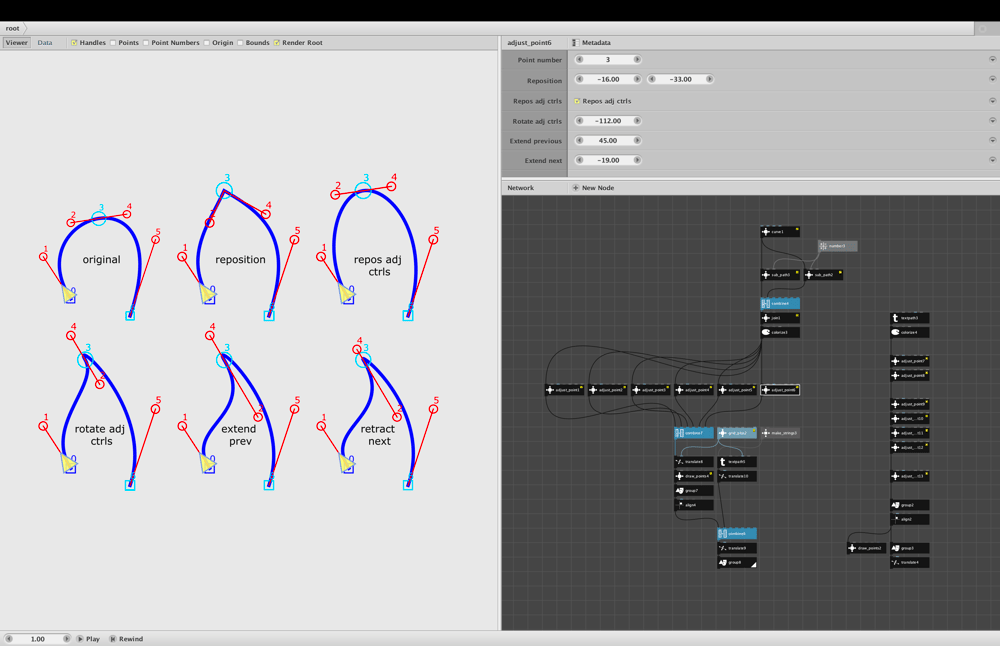
Task: Select the colorize4 node
Action: [910, 332]
